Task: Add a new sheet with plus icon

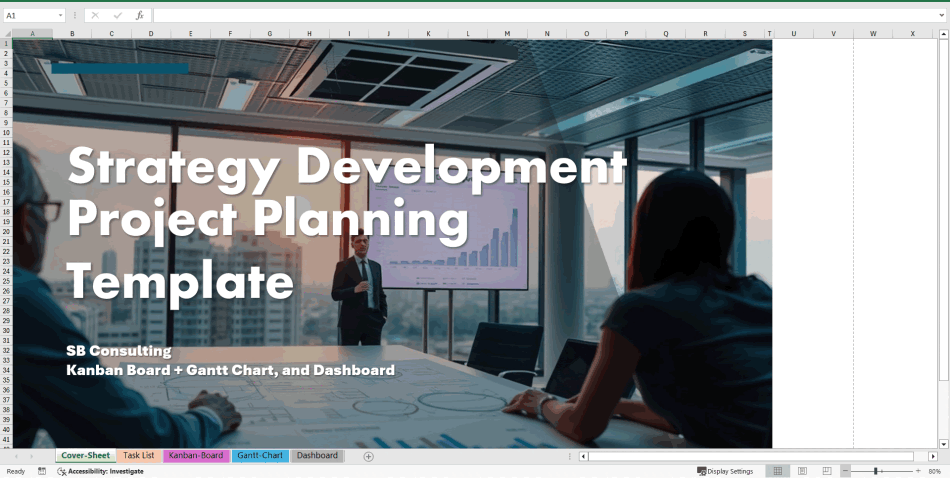Action: 368,456
